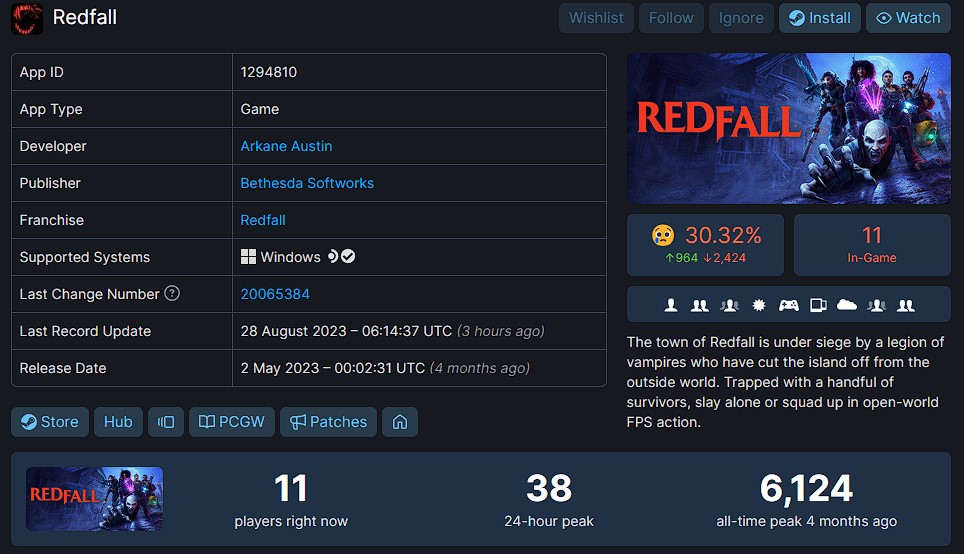Click the Steam Cloud category icon
Image resolution: width=964 pixels, height=554 pixels.
pos(847,305)
